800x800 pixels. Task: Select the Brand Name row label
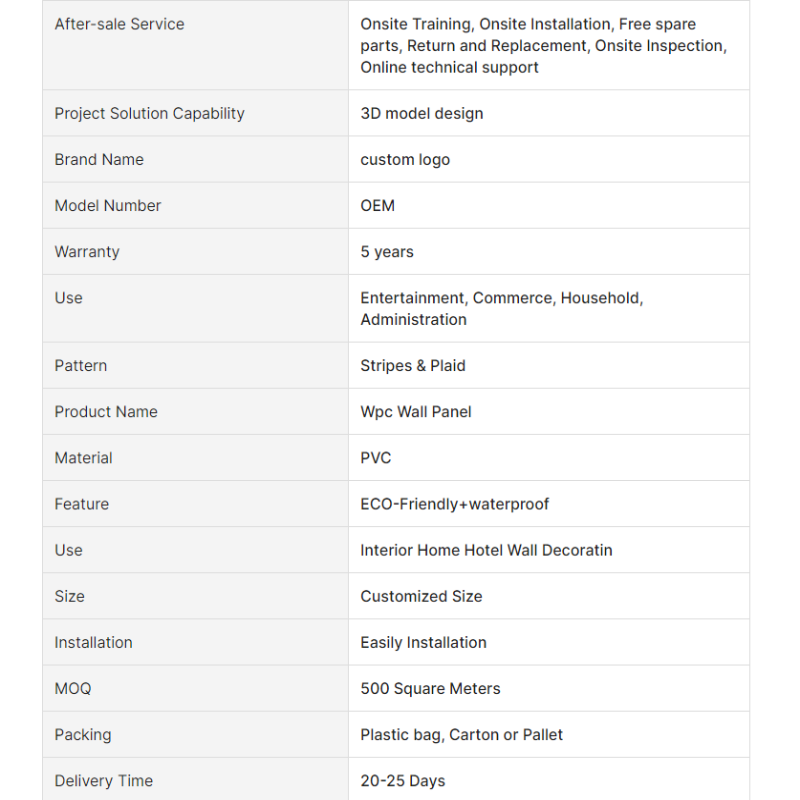click(99, 159)
